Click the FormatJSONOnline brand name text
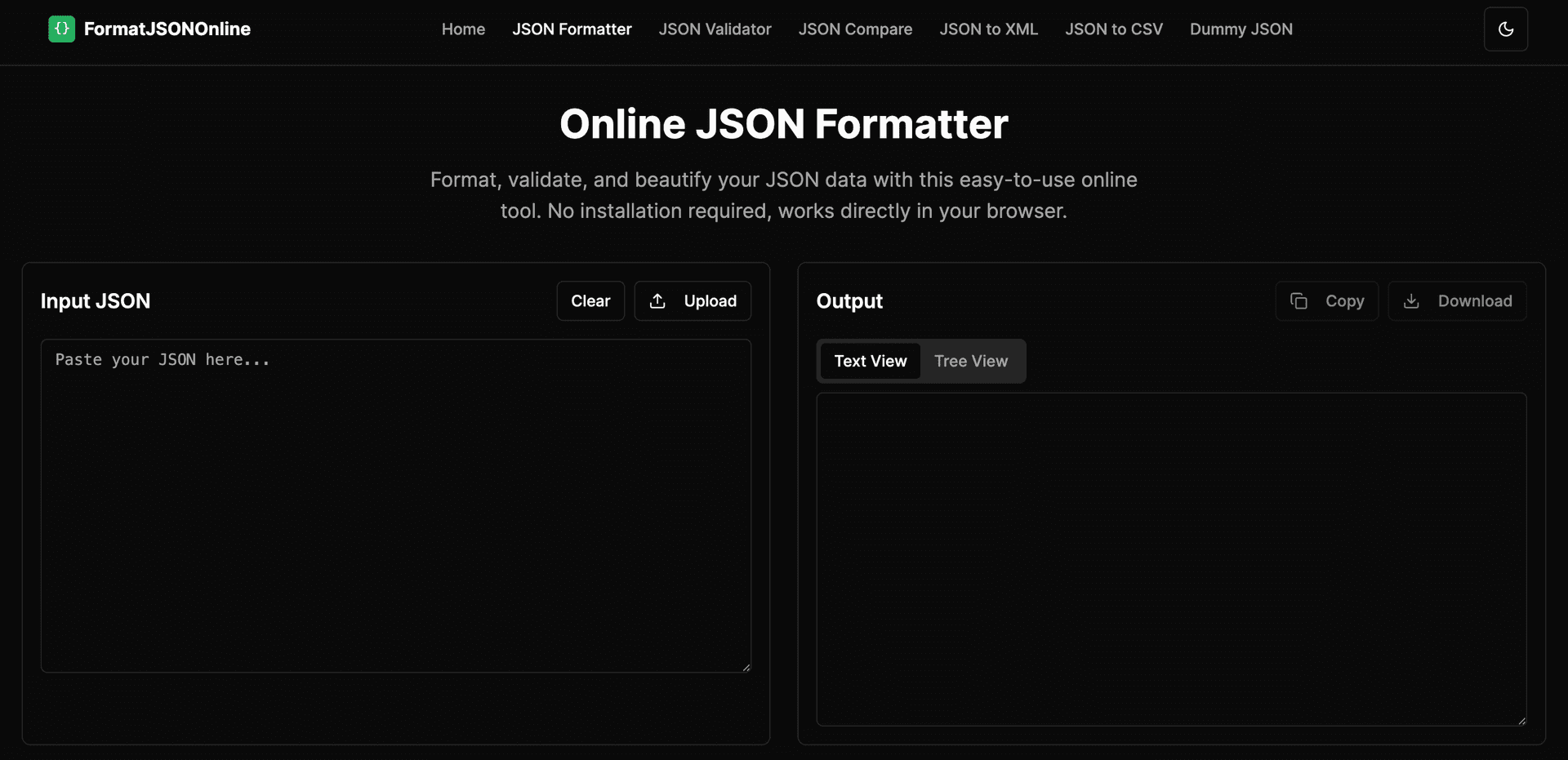This screenshot has width=1568, height=760. pyautogui.click(x=167, y=29)
